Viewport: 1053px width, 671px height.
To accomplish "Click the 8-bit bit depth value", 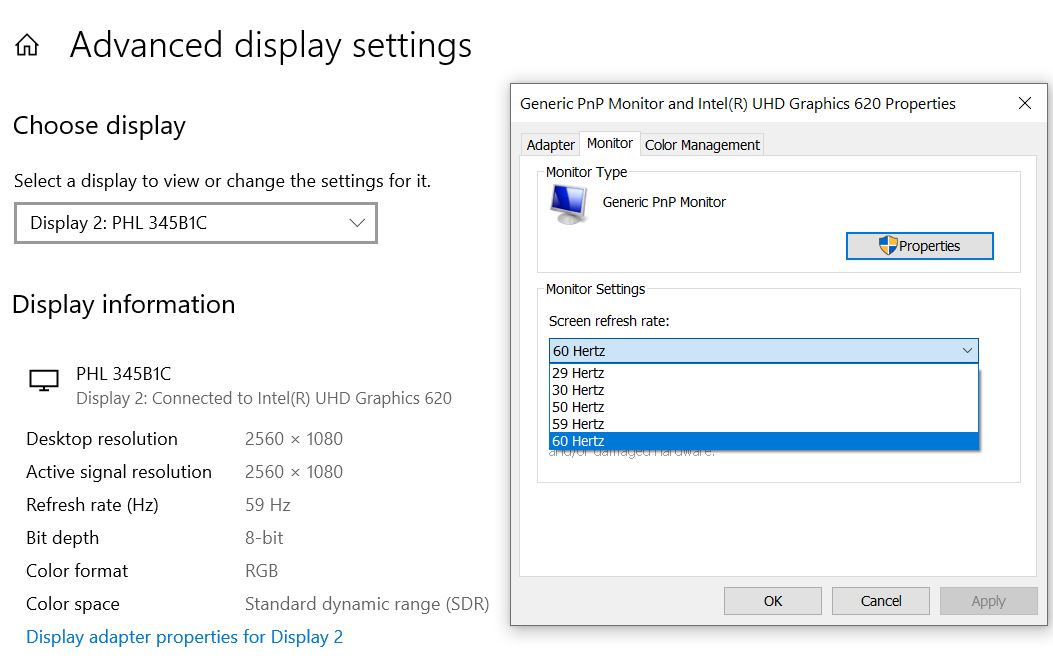I will [x=264, y=537].
